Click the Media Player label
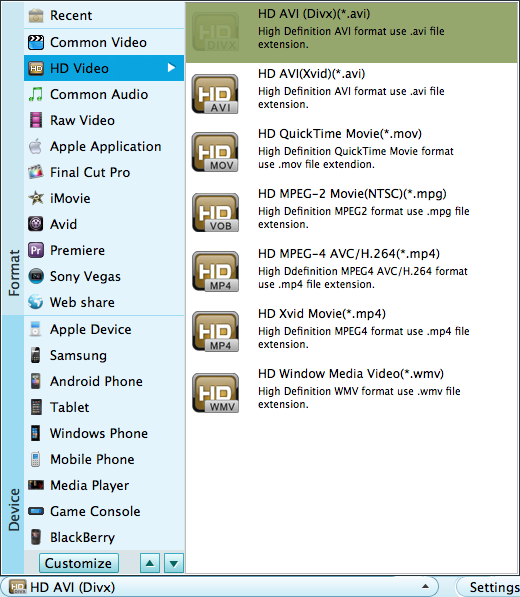Screen dimensions: 520x597 (89, 485)
